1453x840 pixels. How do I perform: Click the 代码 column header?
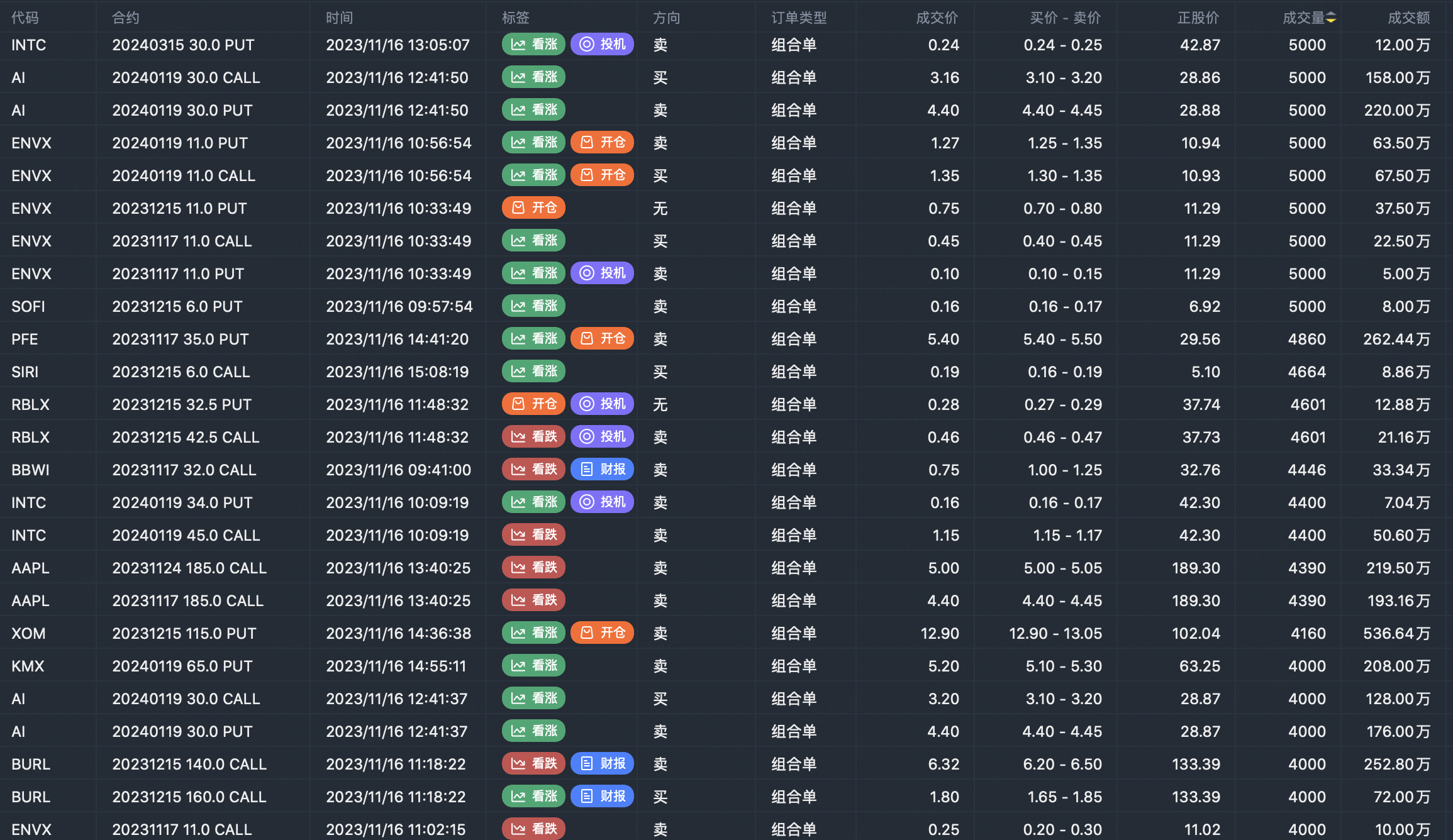point(25,18)
